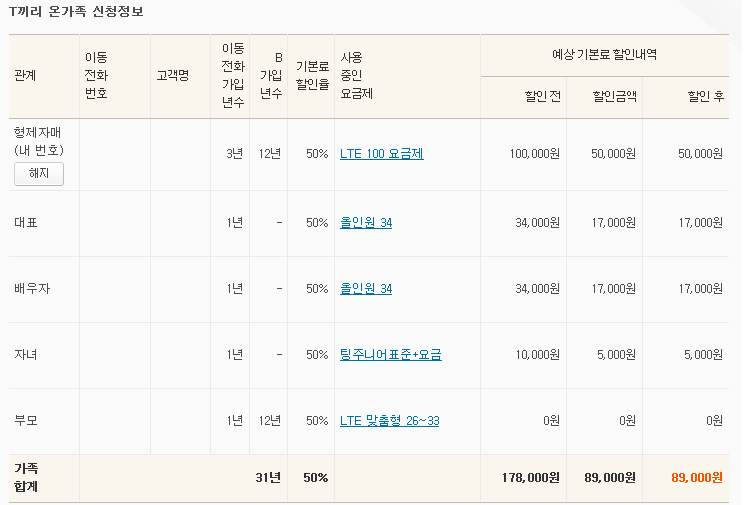The image size is (747, 505).
Task: Select the 100,000원 pre-discount amount
Action: 535,154
